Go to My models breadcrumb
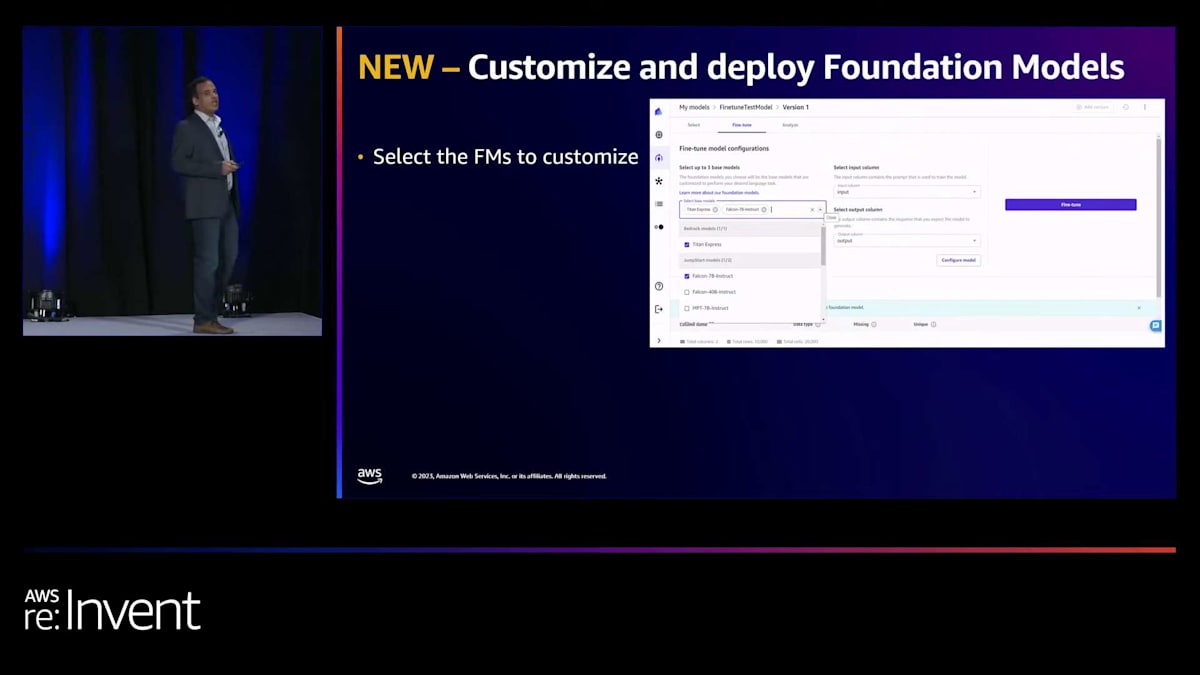 pyautogui.click(x=694, y=107)
